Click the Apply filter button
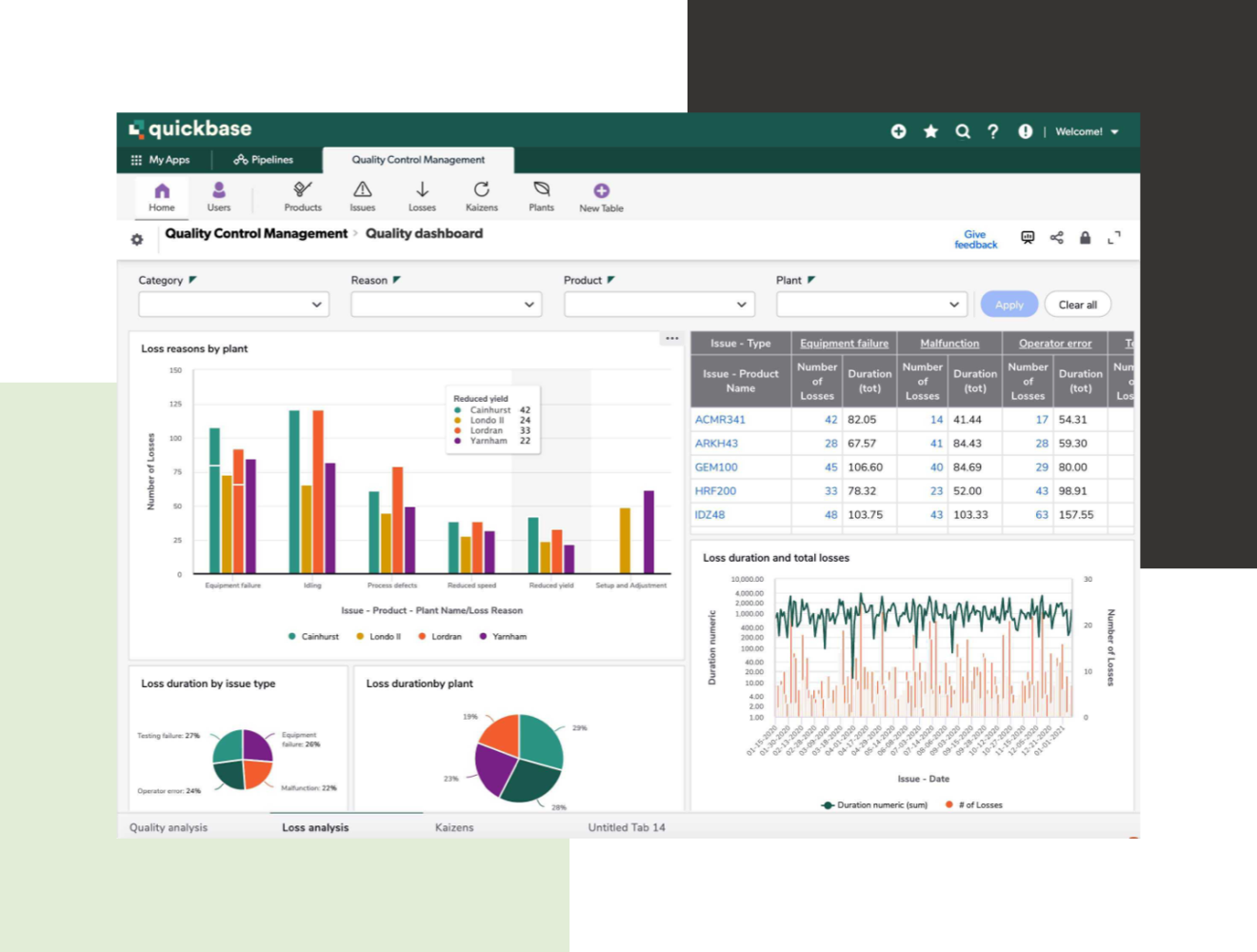 pos(1008,304)
